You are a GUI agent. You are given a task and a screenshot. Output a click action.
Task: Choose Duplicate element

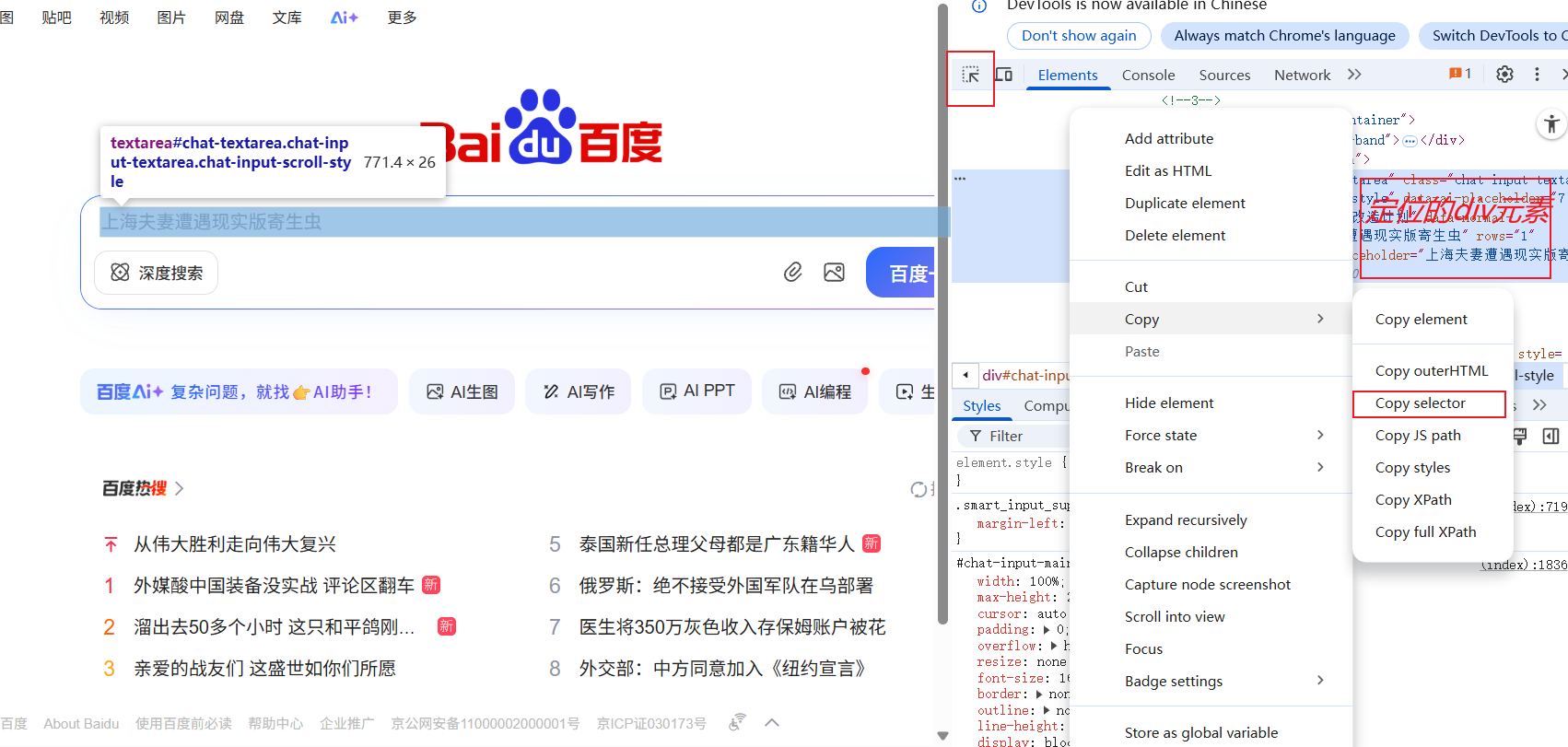point(1211,204)
